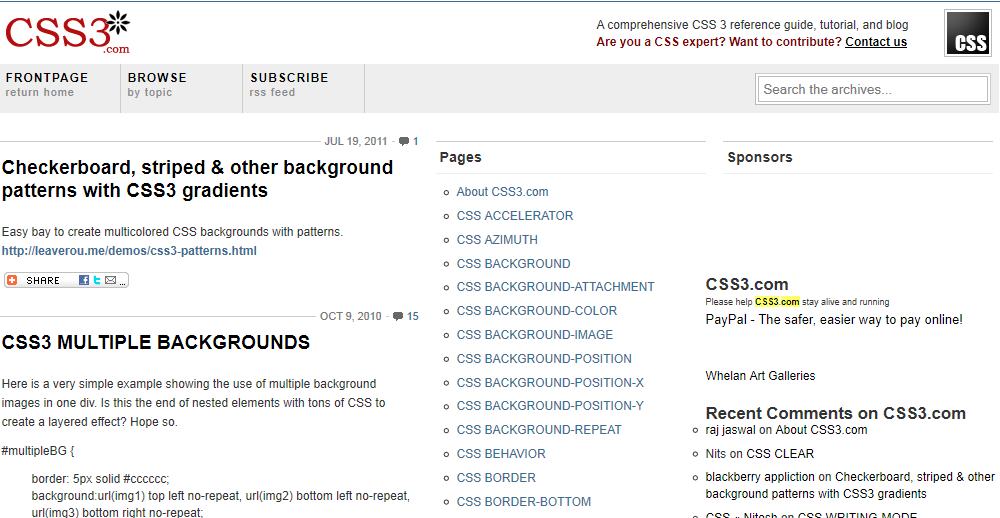Open CSS BEHAVIOR page
Viewport: 1000px width, 518px height.
[x=501, y=454]
